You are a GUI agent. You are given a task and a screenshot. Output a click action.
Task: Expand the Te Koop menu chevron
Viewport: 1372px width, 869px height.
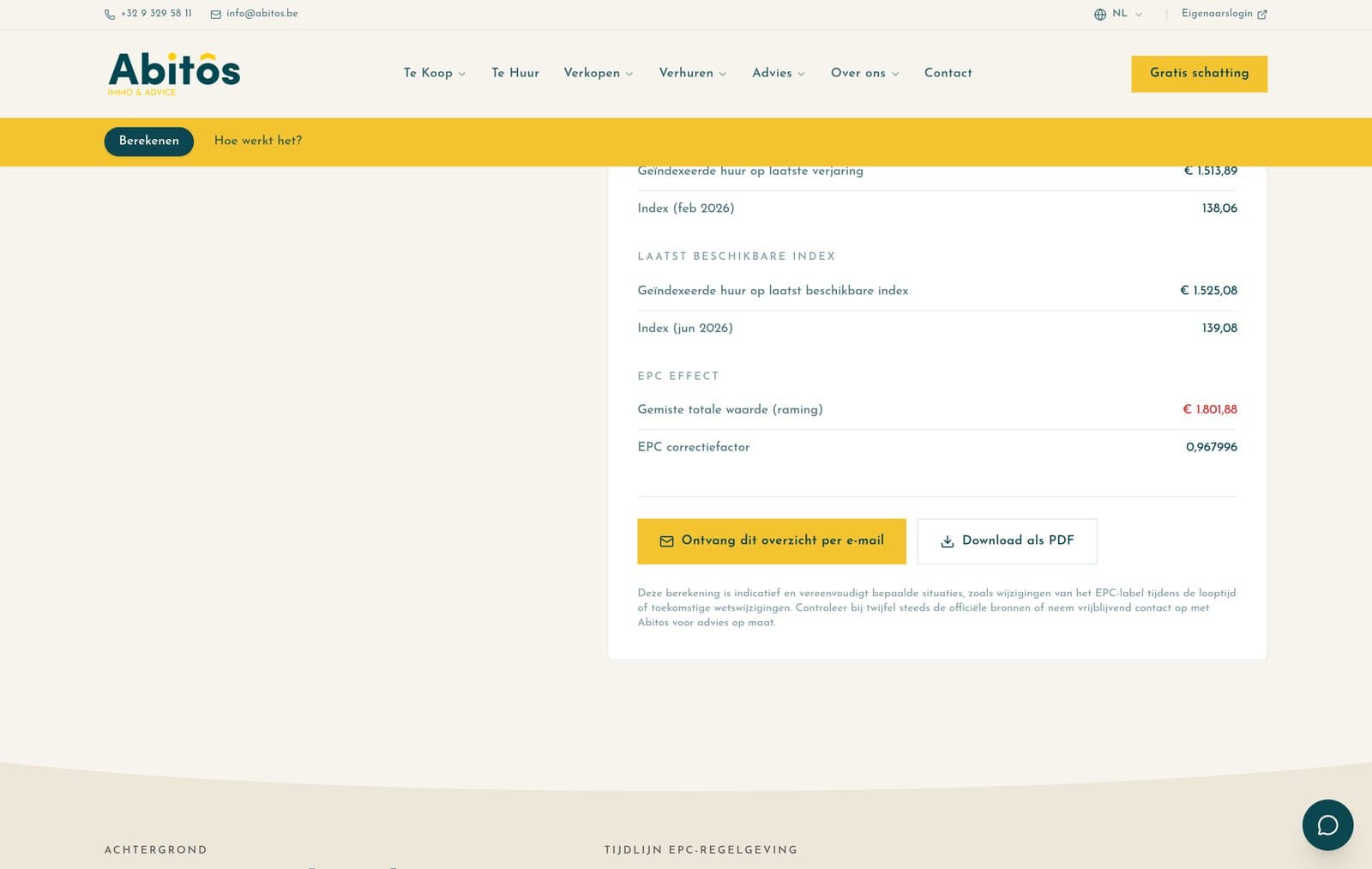pyautogui.click(x=462, y=75)
